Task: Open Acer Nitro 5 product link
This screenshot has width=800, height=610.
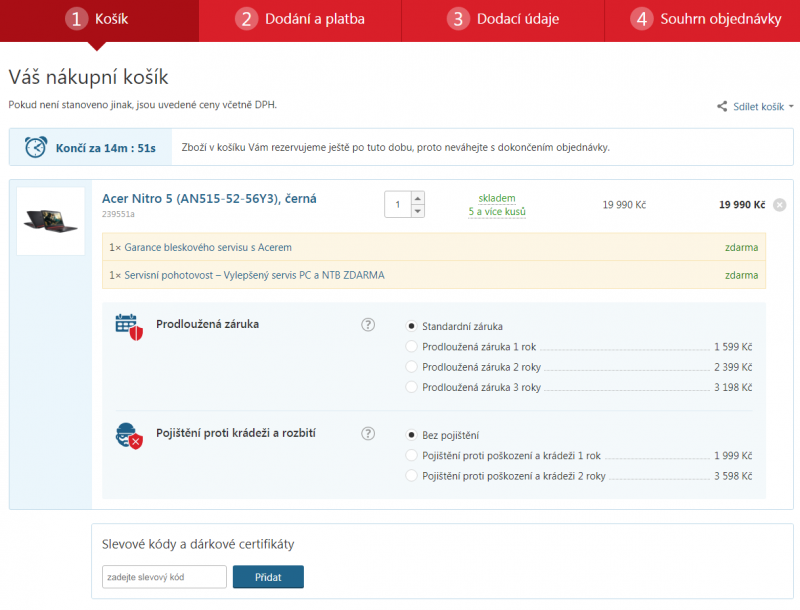Action: (x=209, y=198)
